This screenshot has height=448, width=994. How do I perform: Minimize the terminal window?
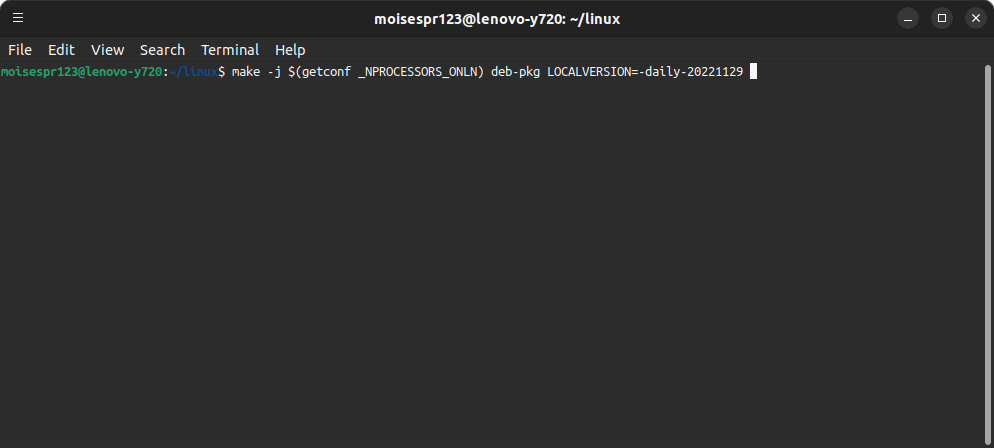pos(908,18)
